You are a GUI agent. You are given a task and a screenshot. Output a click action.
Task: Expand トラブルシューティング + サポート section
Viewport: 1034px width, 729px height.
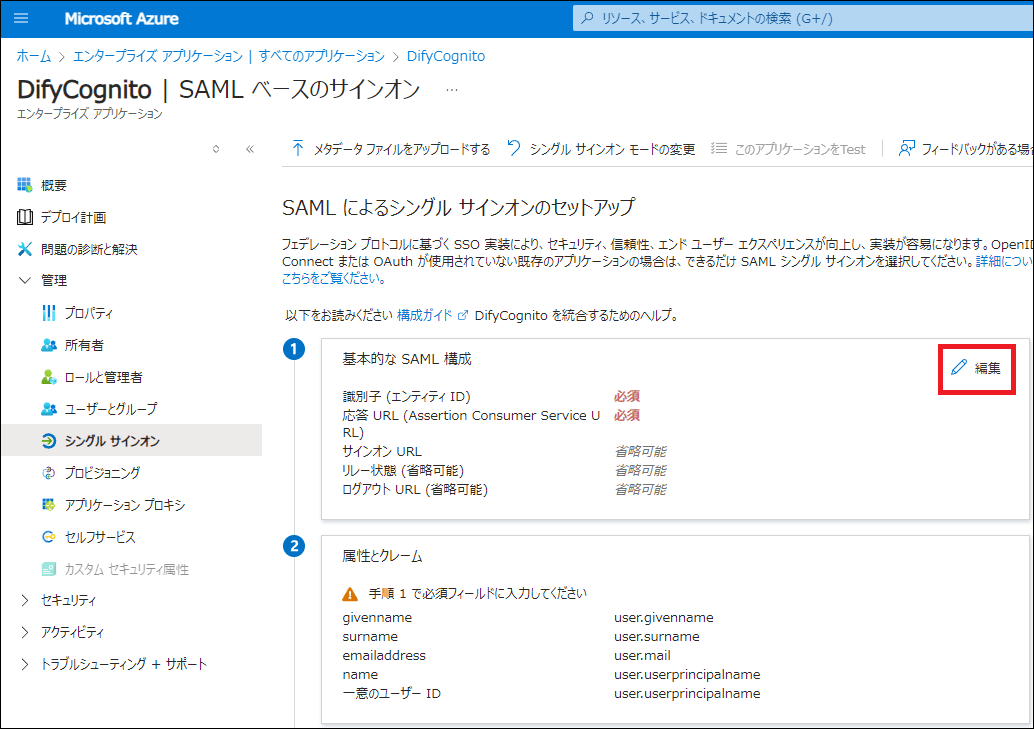click(x=25, y=664)
